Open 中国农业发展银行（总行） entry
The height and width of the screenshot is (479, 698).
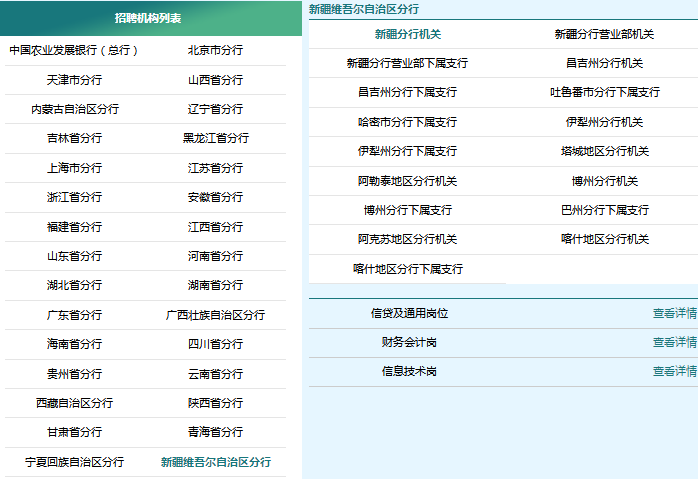tap(74, 50)
